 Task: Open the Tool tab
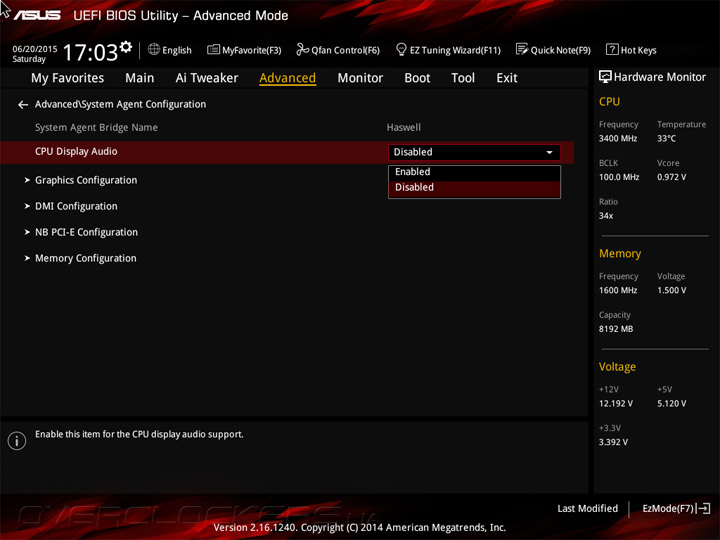click(x=463, y=78)
